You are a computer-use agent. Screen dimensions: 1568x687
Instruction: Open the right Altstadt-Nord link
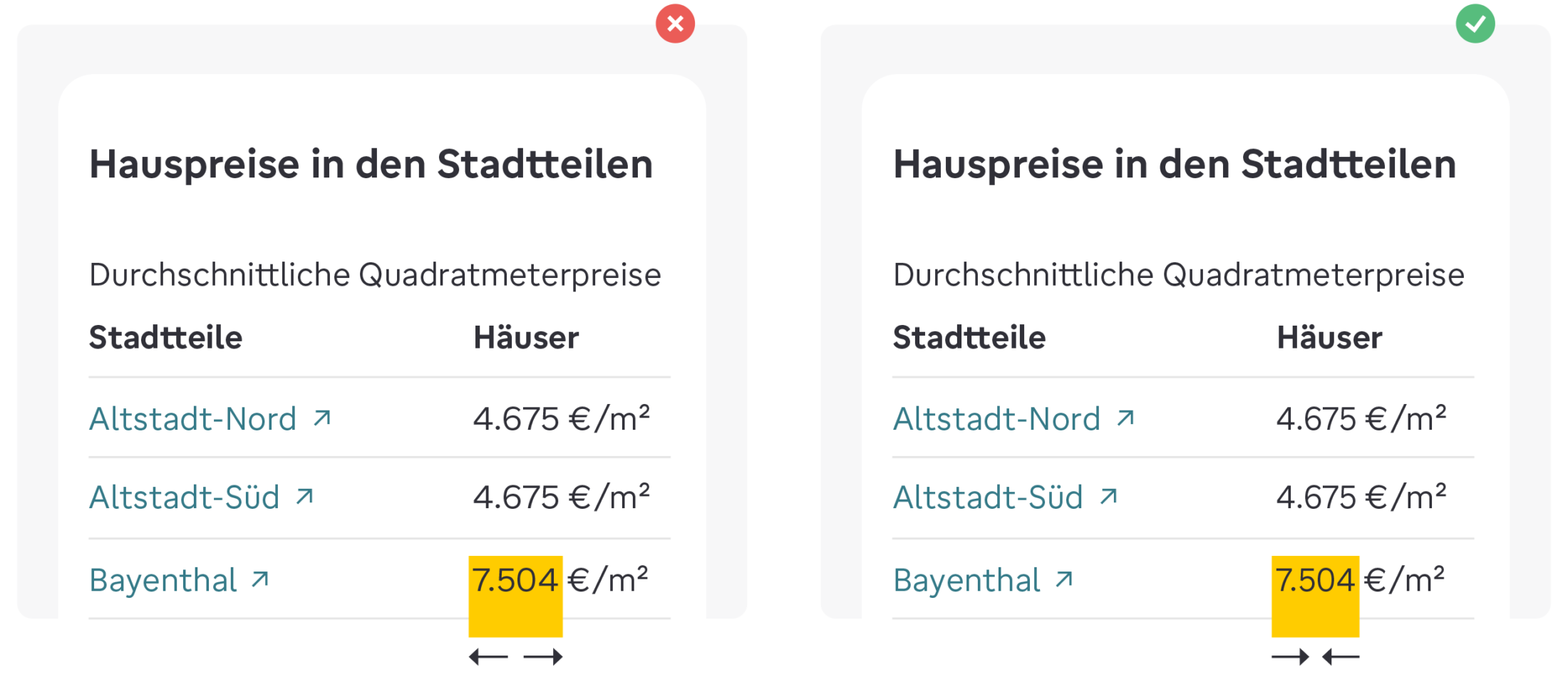pyautogui.click(x=1013, y=418)
